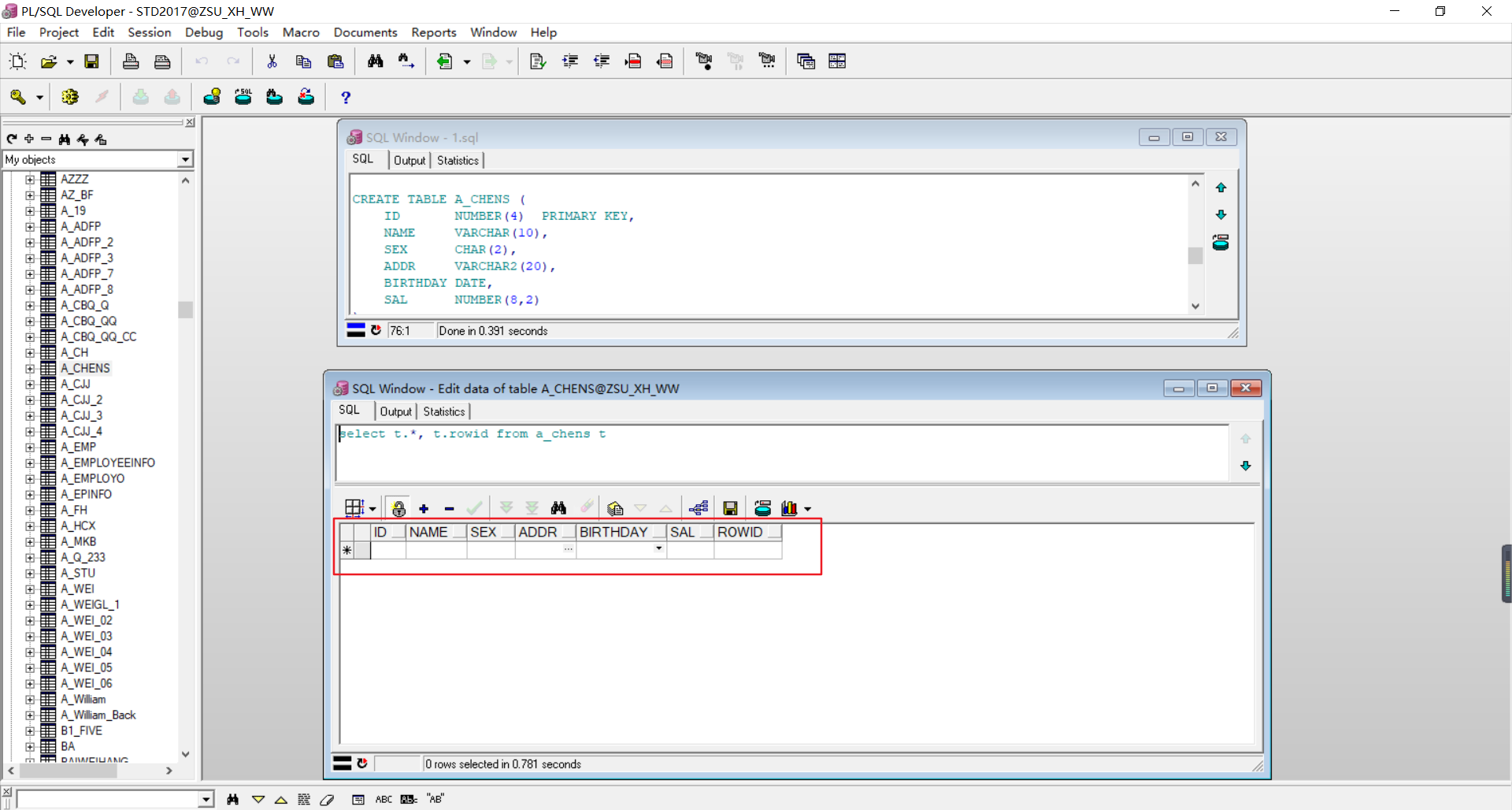Enable case-sensitive search with the "AB" toggle

pos(435,799)
